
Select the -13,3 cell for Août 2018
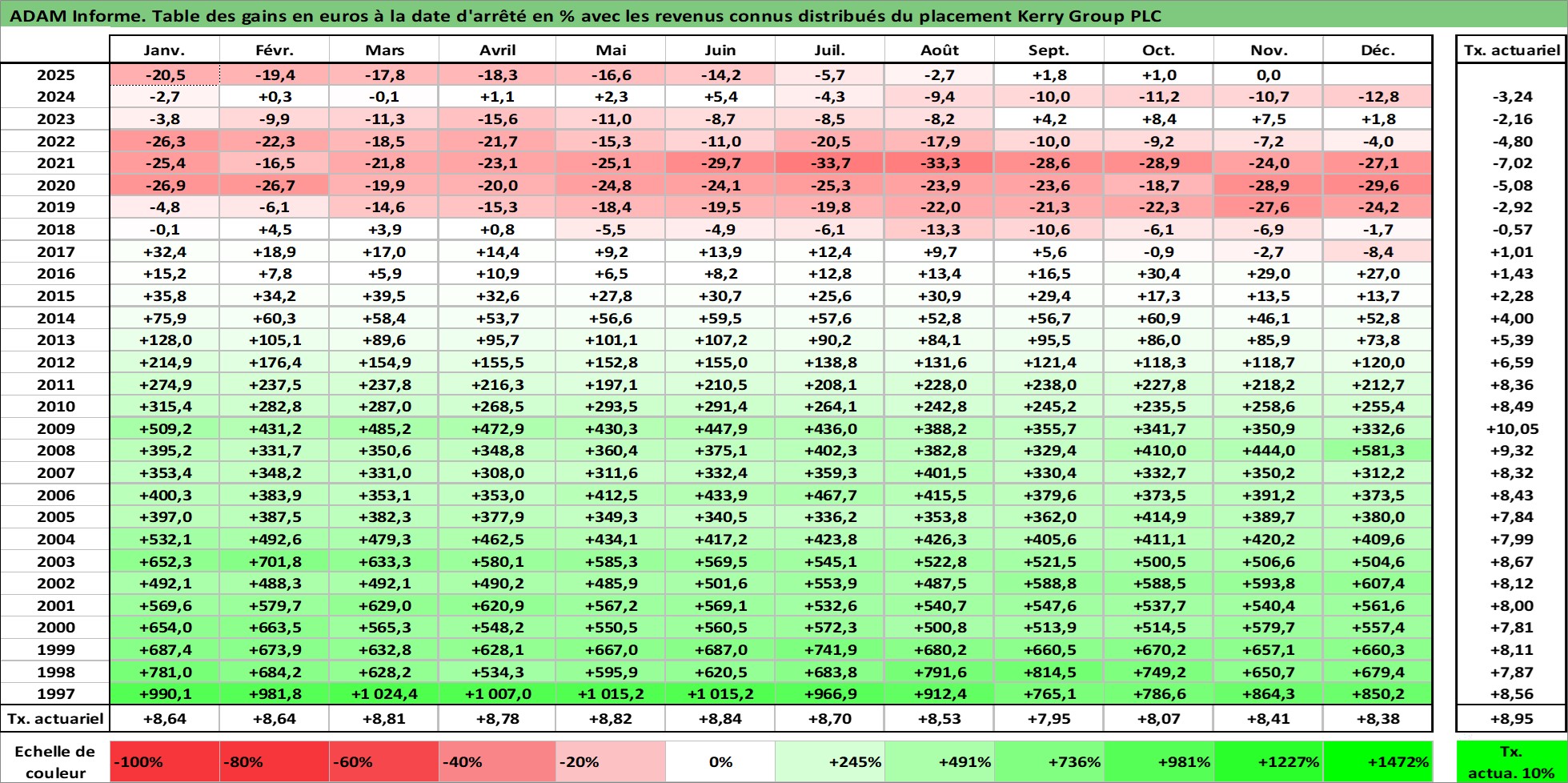pos(940,229)
